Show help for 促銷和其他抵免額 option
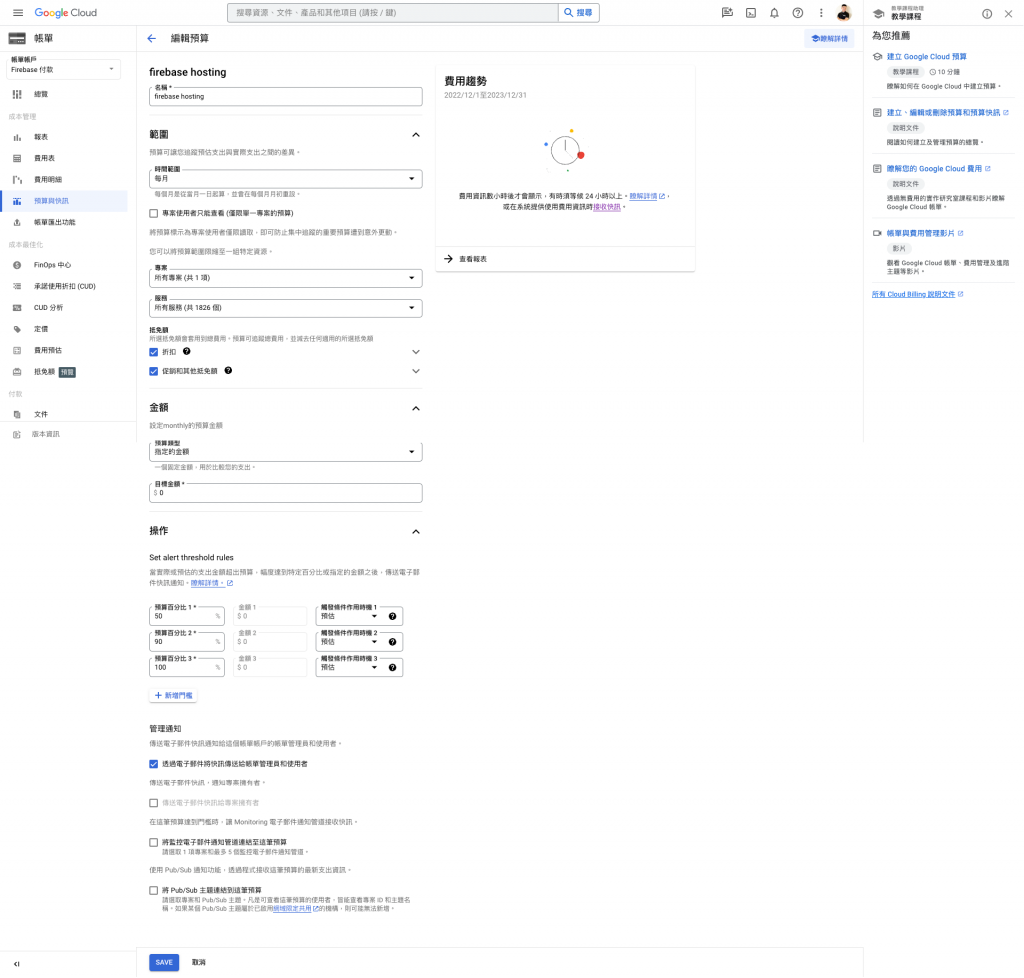Viewport: 1024px width, 978px height. click(x=228, y=370)
